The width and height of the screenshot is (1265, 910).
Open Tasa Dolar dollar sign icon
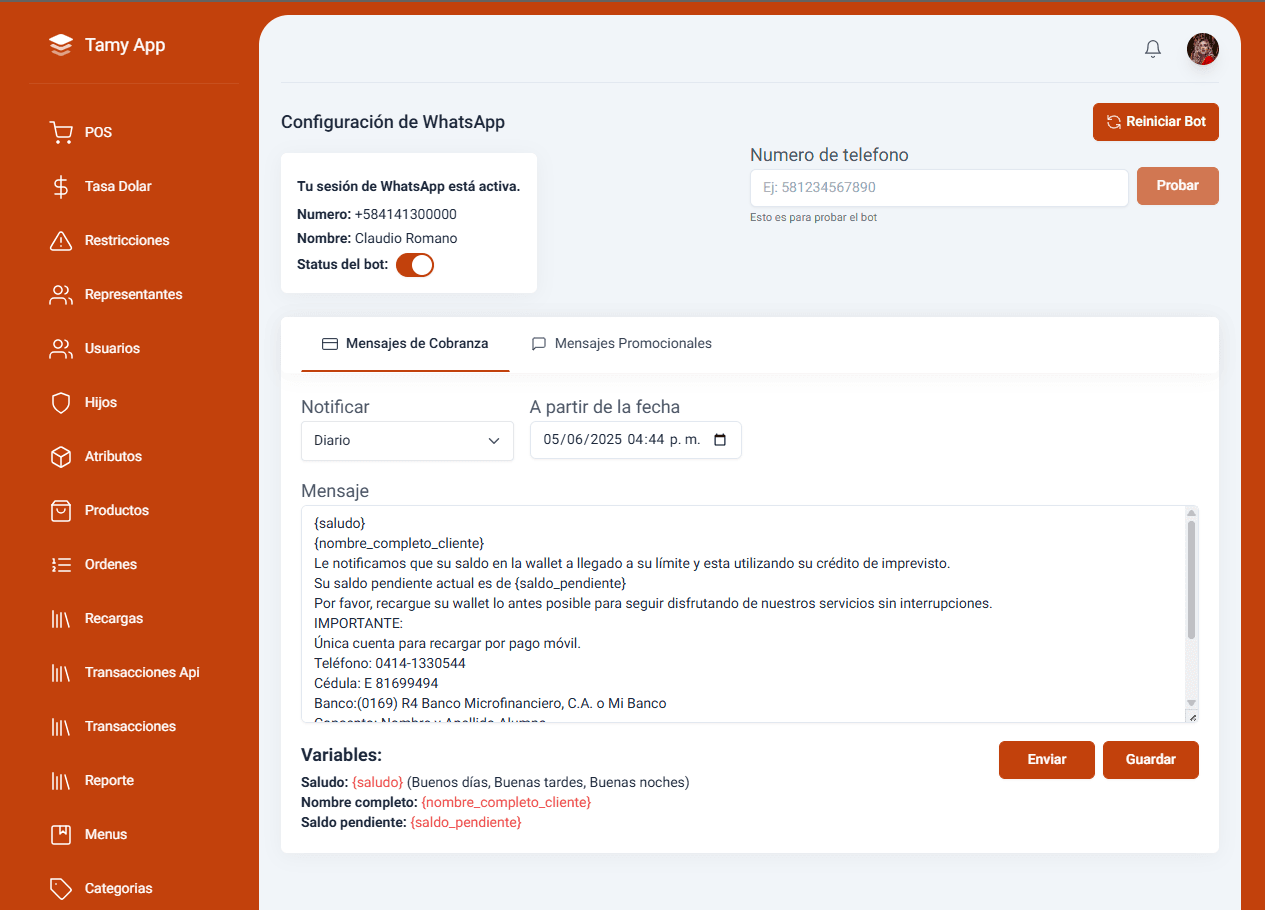pyautogui.click(x=61, y=186)
